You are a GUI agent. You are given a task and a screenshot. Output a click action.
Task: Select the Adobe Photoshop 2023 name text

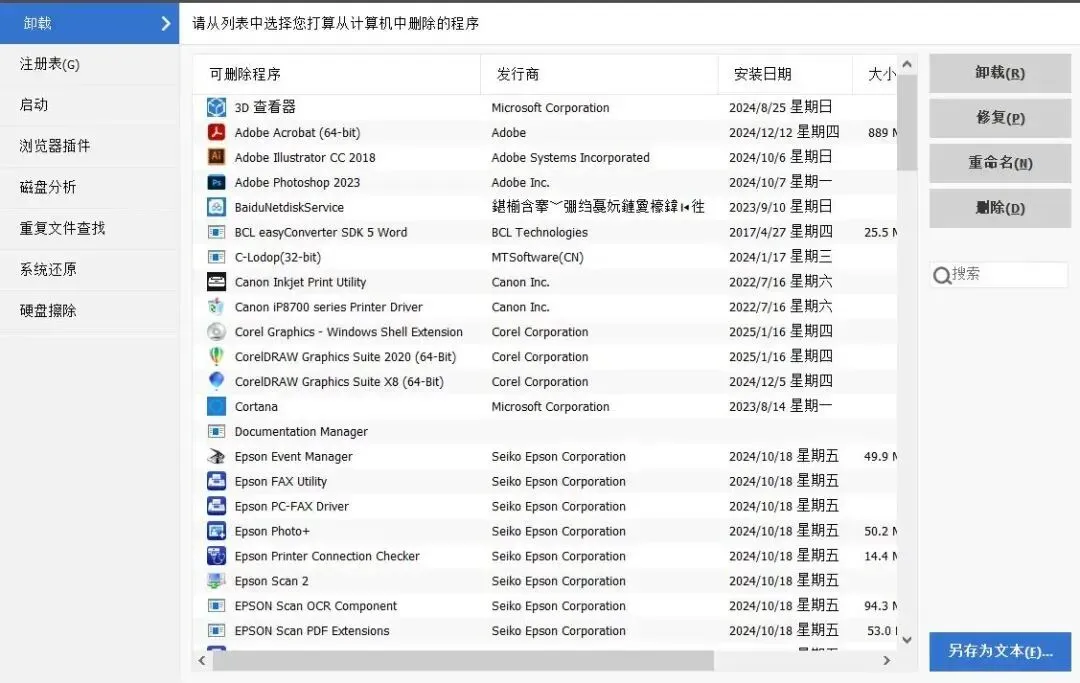[297, 182]
